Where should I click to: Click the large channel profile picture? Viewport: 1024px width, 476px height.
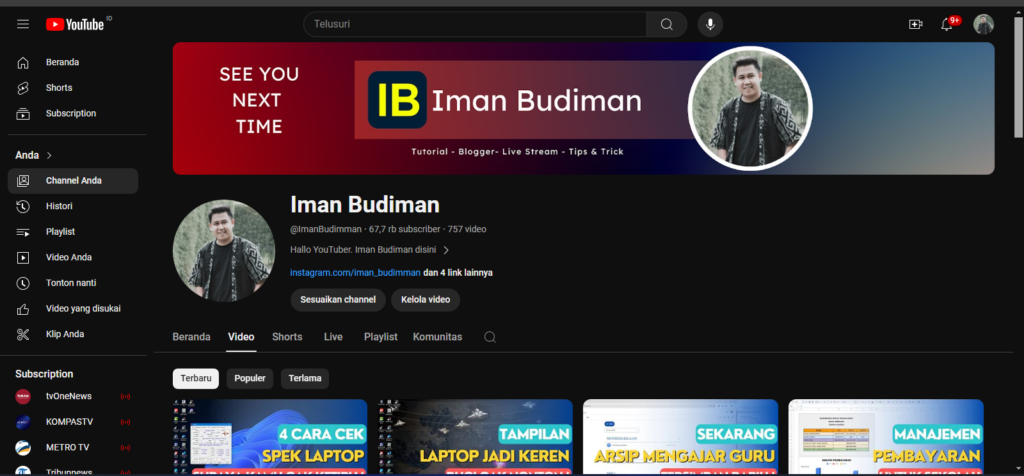224,251
